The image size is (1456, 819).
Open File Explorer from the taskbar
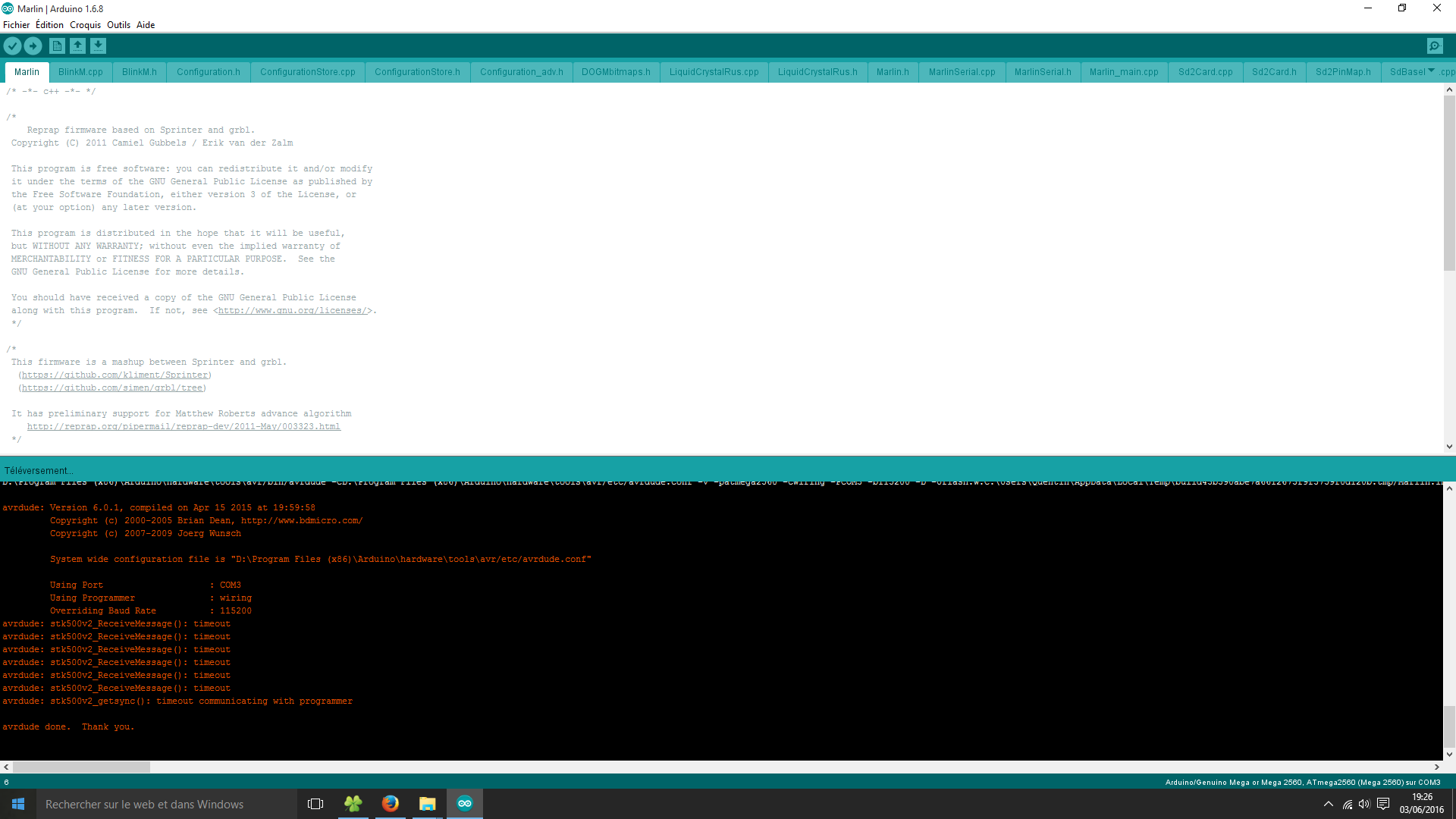click(x=428, y=804)
